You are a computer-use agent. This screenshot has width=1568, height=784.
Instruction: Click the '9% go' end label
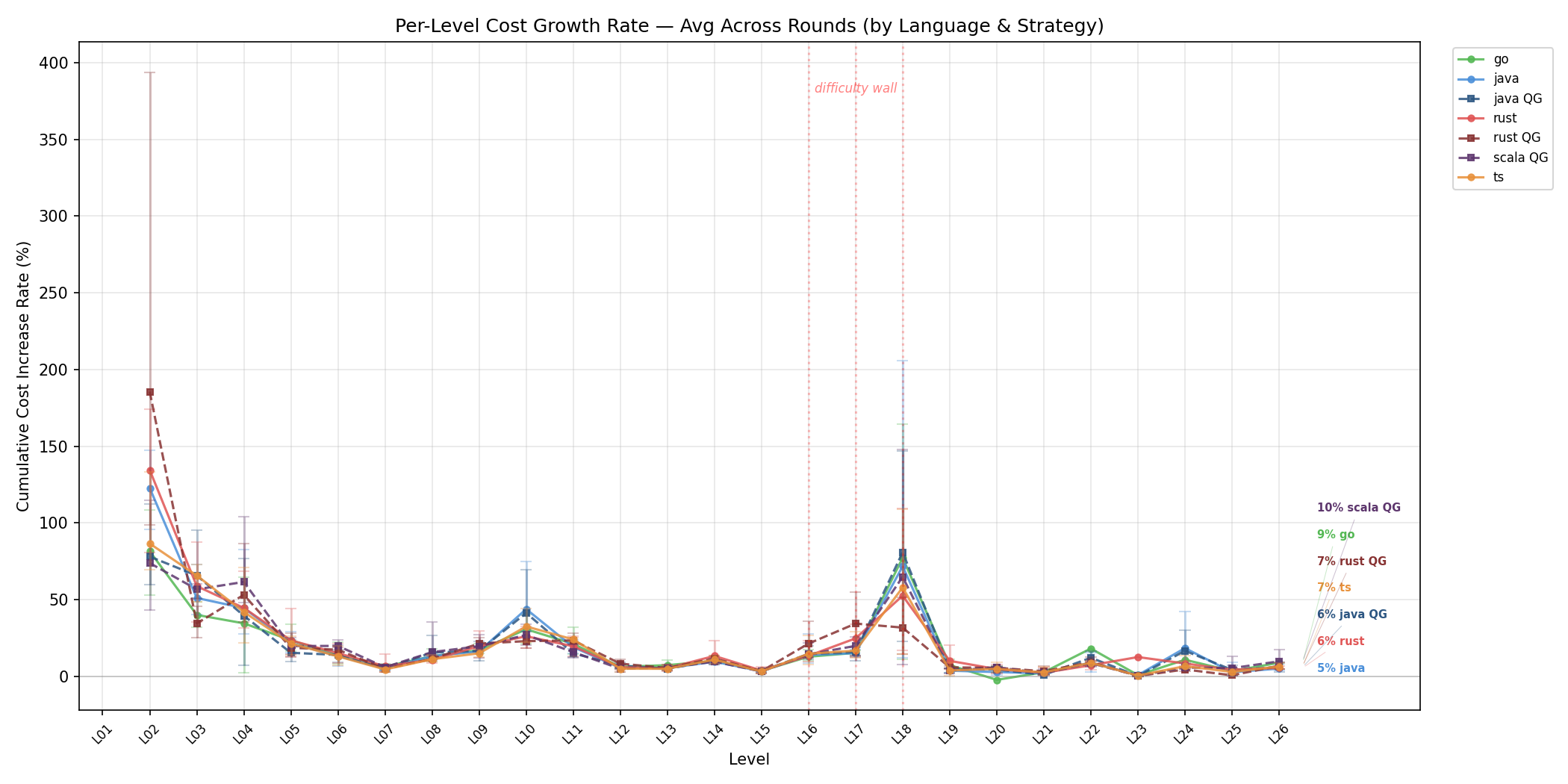tap(1335, 535)
